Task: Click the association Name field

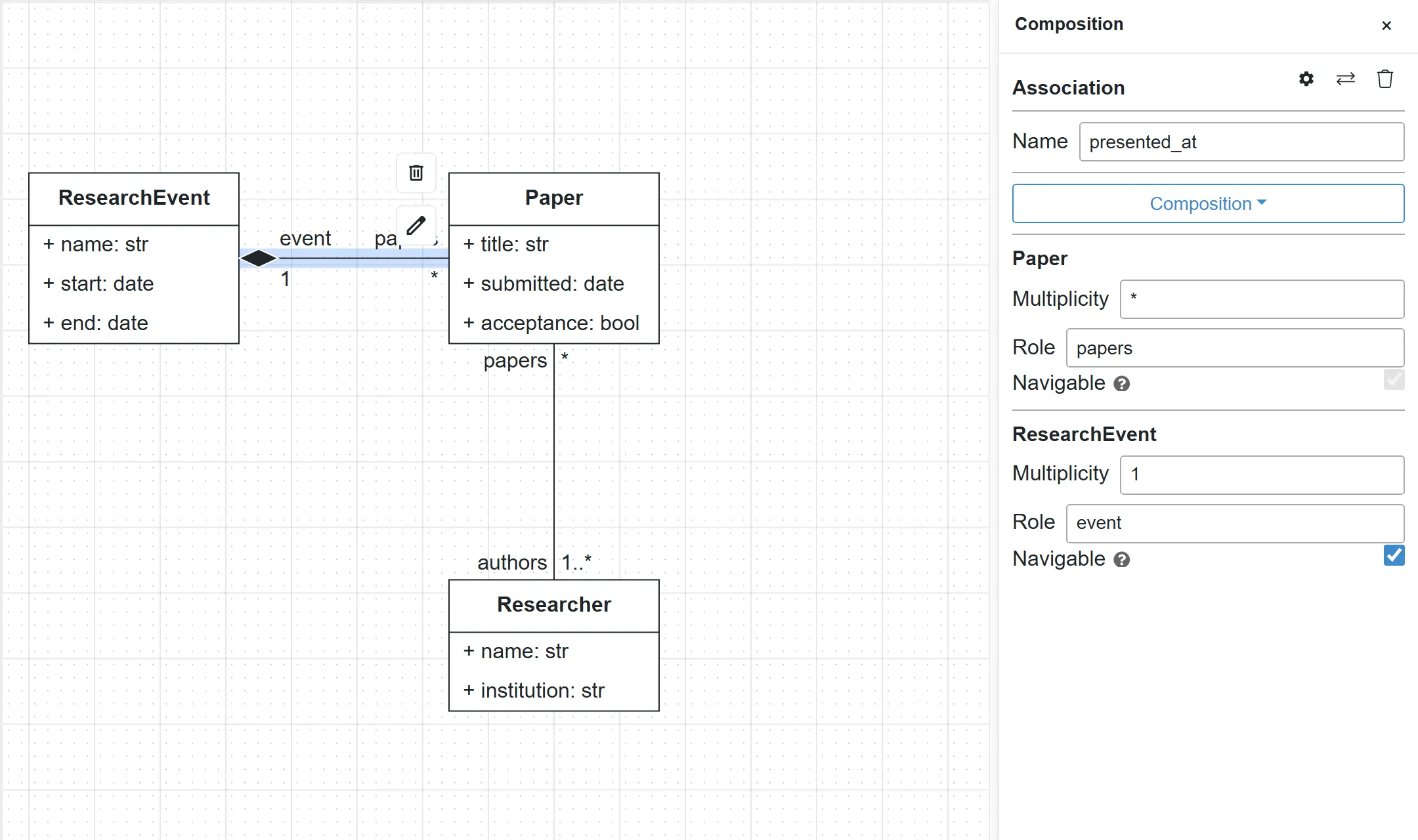Action: click(x=1241, y=142)
